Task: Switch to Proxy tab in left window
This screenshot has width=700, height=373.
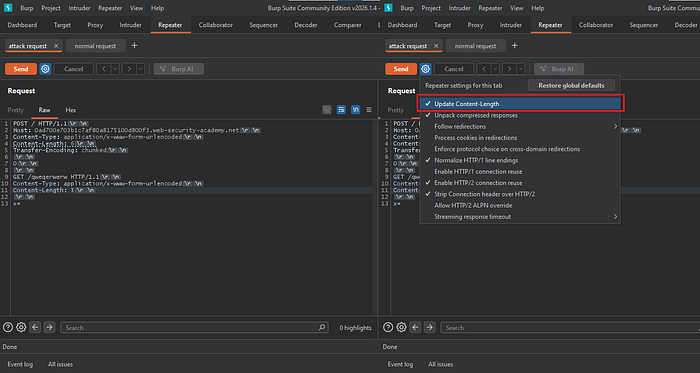Action: [95, 25]
